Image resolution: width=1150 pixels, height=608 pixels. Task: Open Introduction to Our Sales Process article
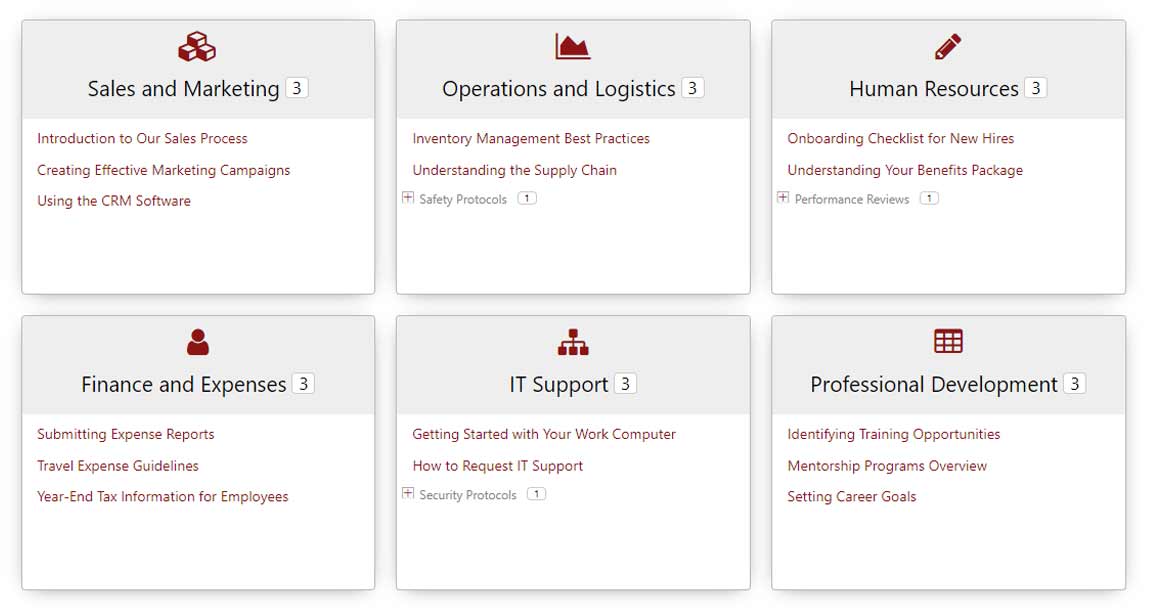142,139
